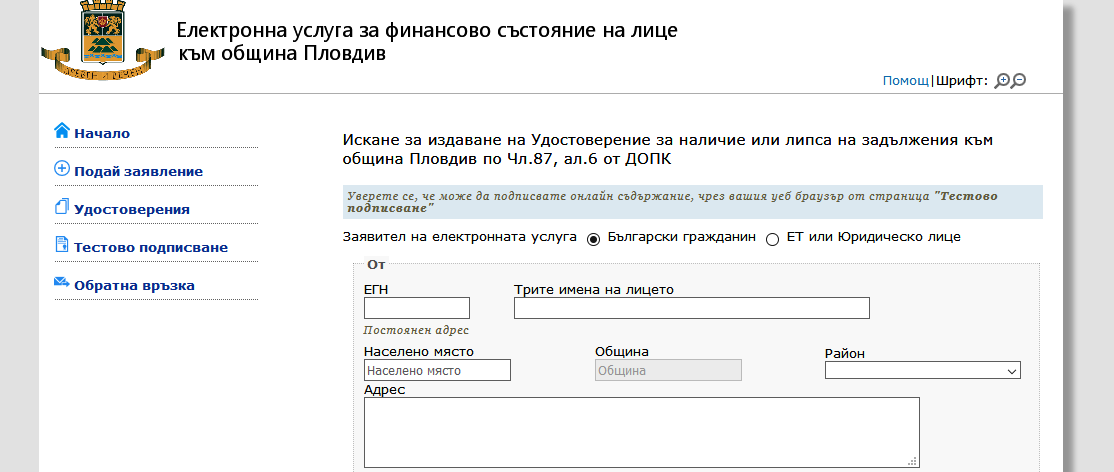Go to the Удостоверения menu item

(132, 210)
